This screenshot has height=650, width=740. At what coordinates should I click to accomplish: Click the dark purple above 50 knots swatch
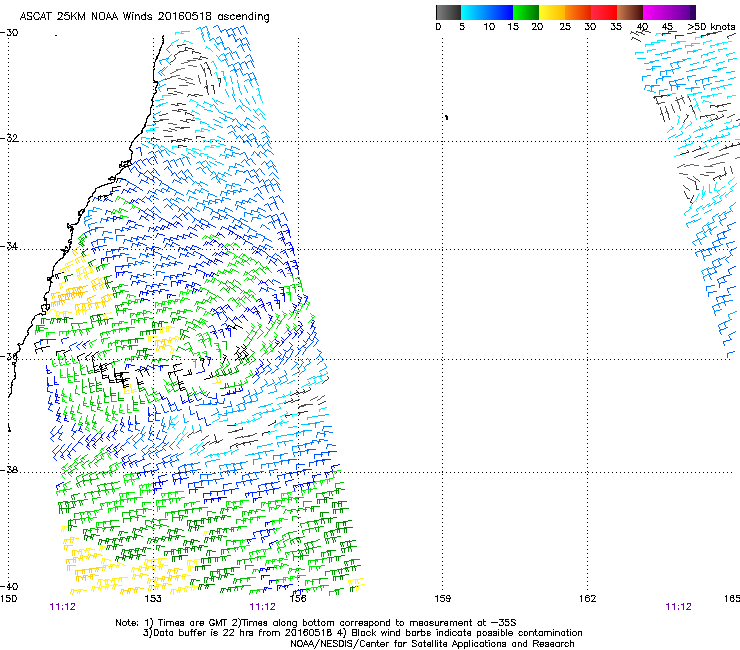pos(693,12)
